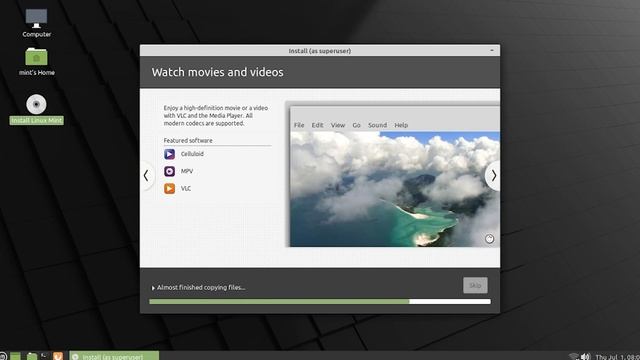Screen dimensions: 640x360
Task: Open the Computer desktop icon
Action: [36, 19]
